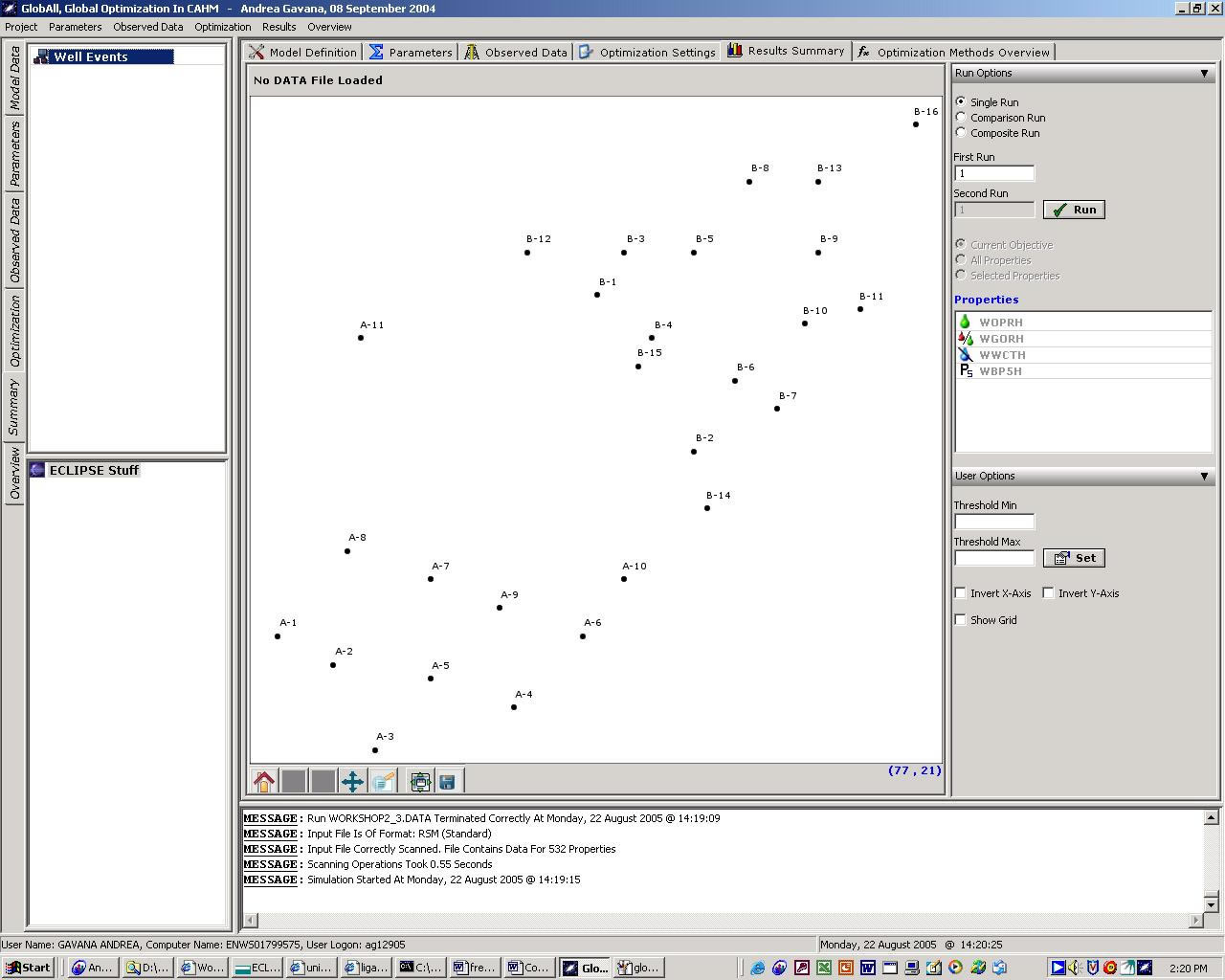Collapse the Run Options panel
This screenshot has width=1225, height=980.
click(1204, 74)
